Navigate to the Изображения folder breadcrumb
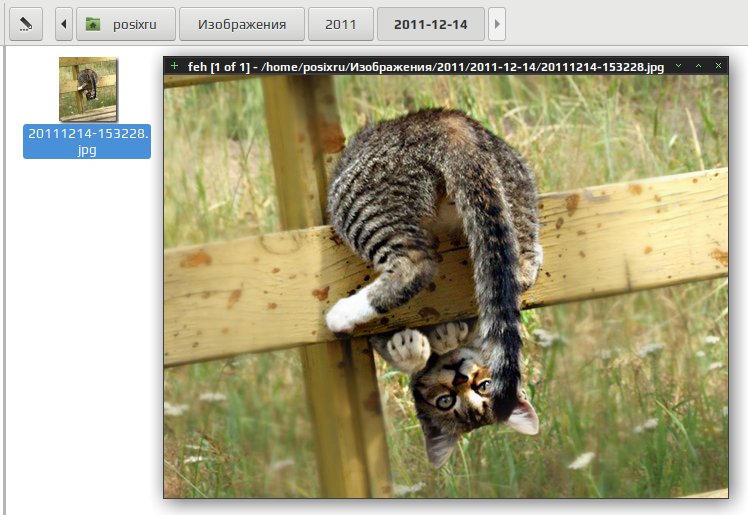The image size is (748, 515). (242, 24)
